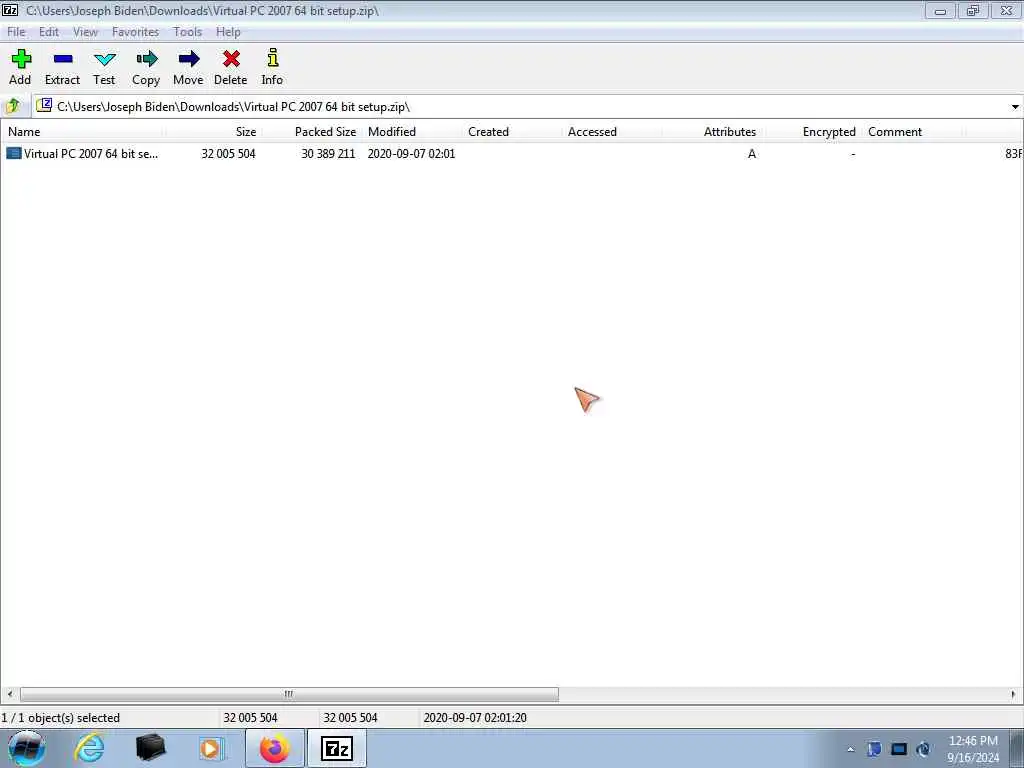The height and width of the screenshot is (768, 1024).
Task: Click the scrollbar left arrow
Action: tap(10, 694)
